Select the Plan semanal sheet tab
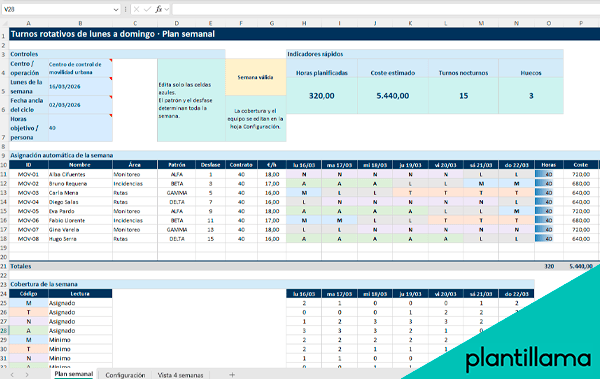The width and height of the screenshot is (600, 379). click(x=73, y=374)
